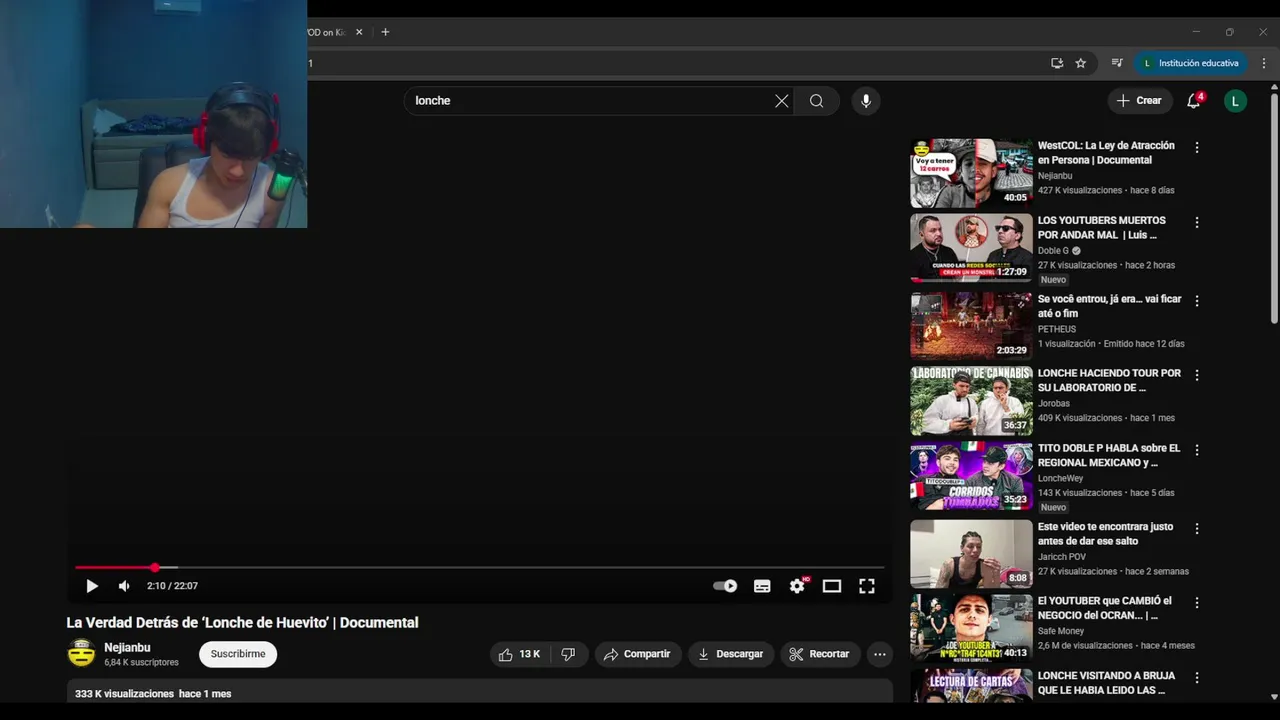Open account avatar menu
The height and width of the screenshot is (720, 1280).
(1236, 101)
